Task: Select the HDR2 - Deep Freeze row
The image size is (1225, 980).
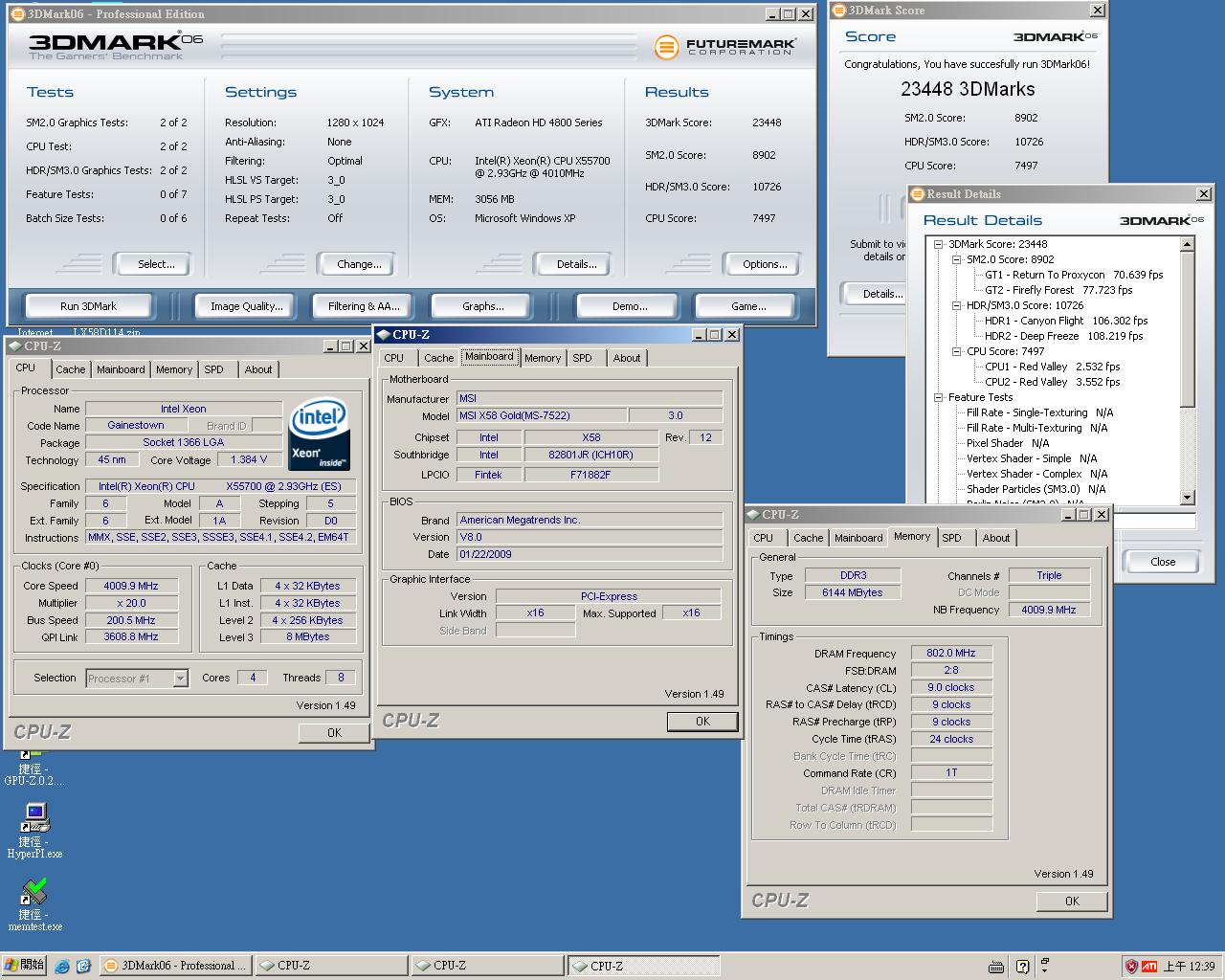Action: [x=1063, y=336]
